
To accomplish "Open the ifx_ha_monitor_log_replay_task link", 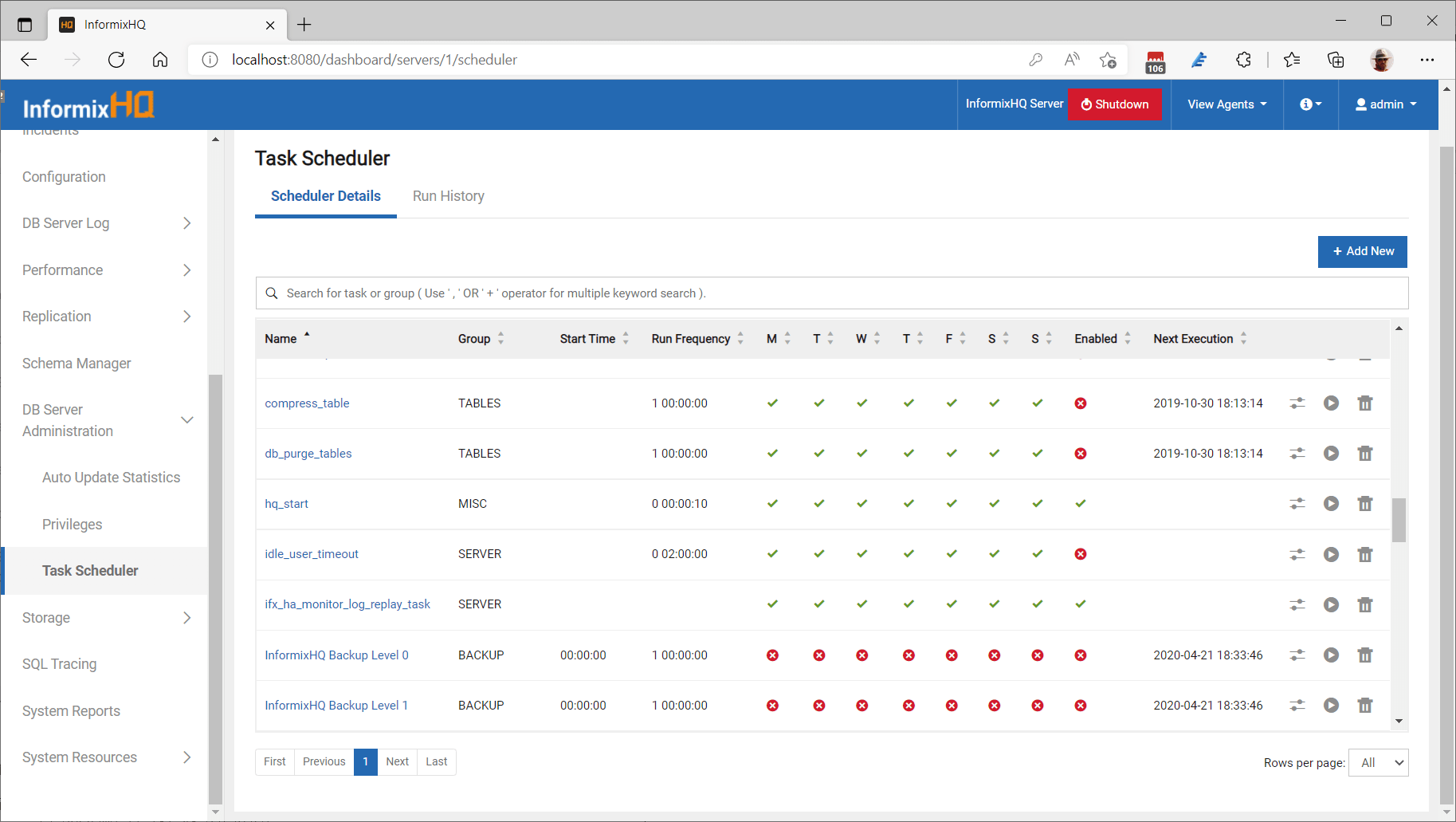I will [x=347, y=604].
